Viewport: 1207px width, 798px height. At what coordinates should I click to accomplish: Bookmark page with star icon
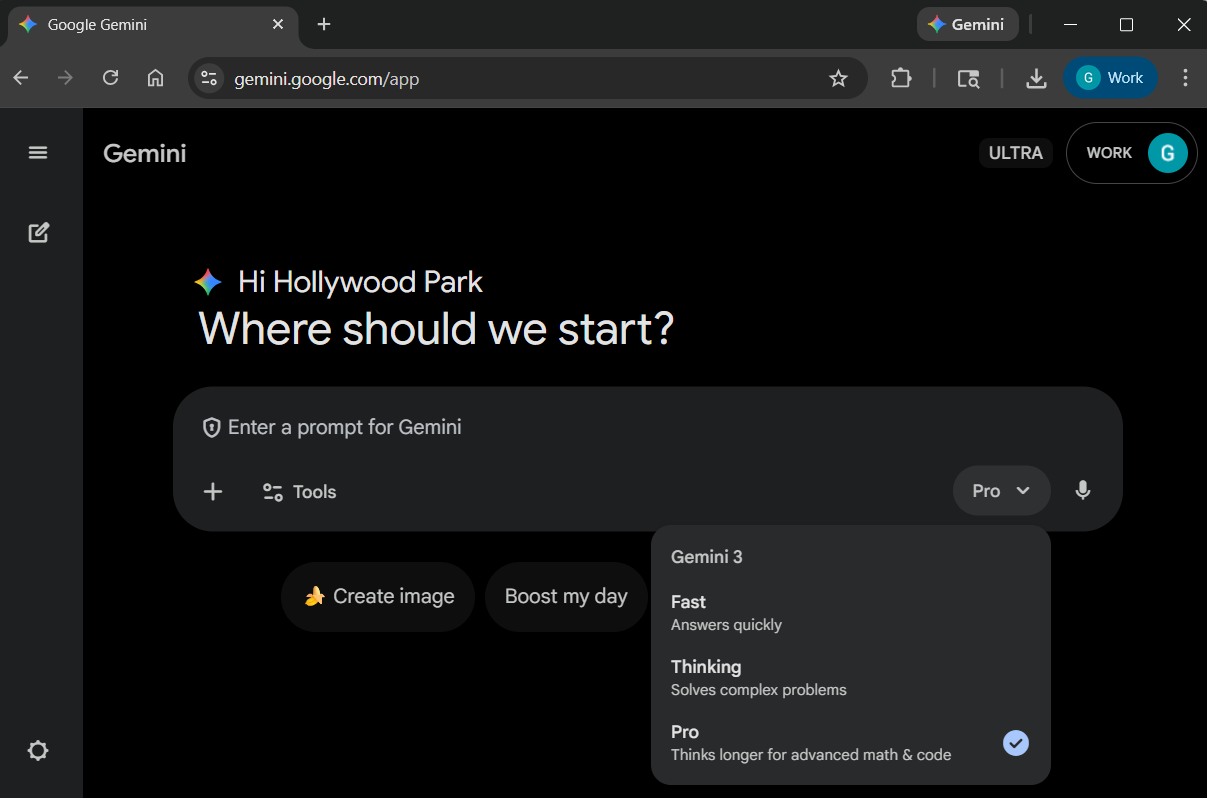click(838, 78)
